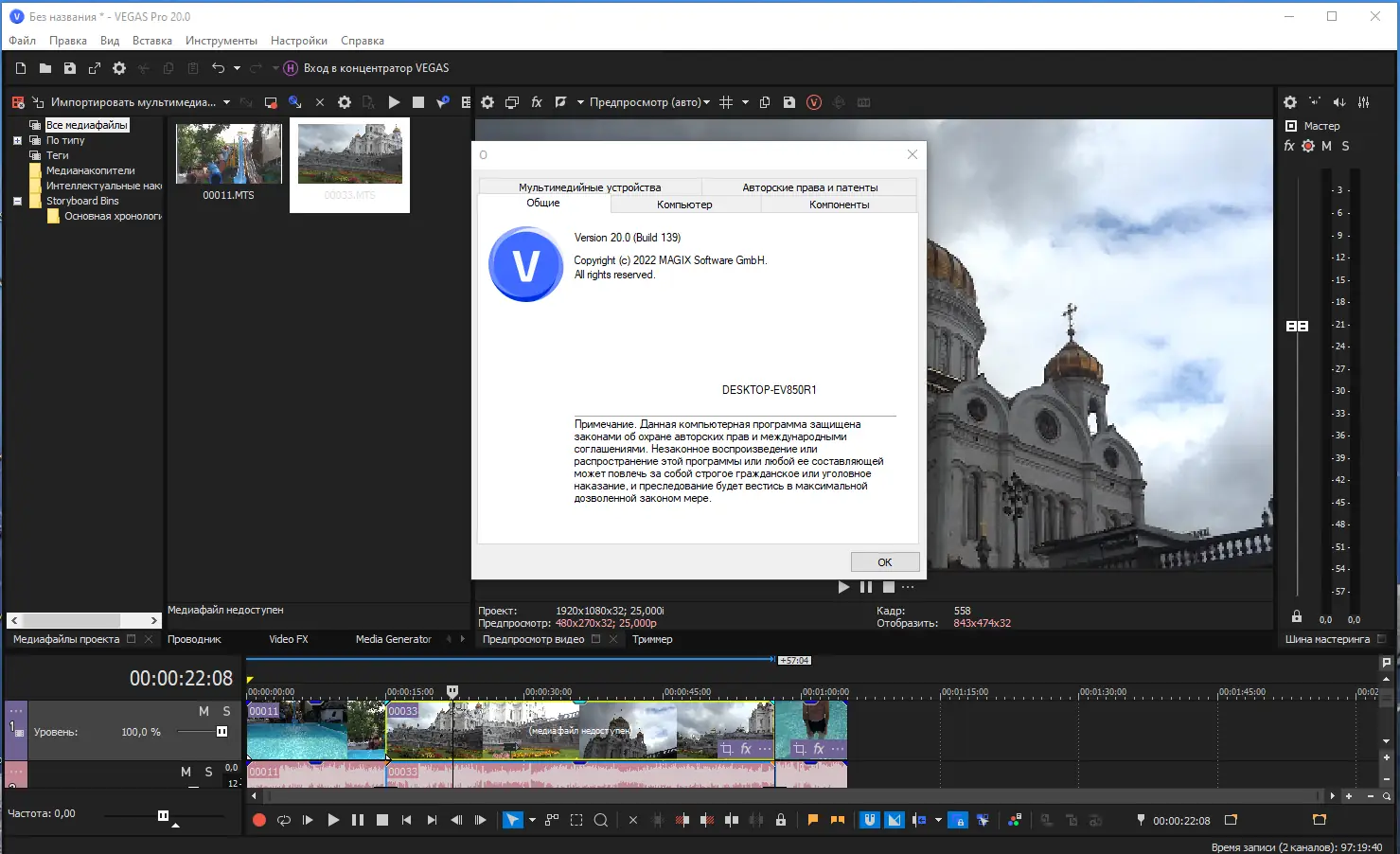1400x854 pixels.
Task: Toggle loop playback in the transport bar
Action: (x=283, y=820)
